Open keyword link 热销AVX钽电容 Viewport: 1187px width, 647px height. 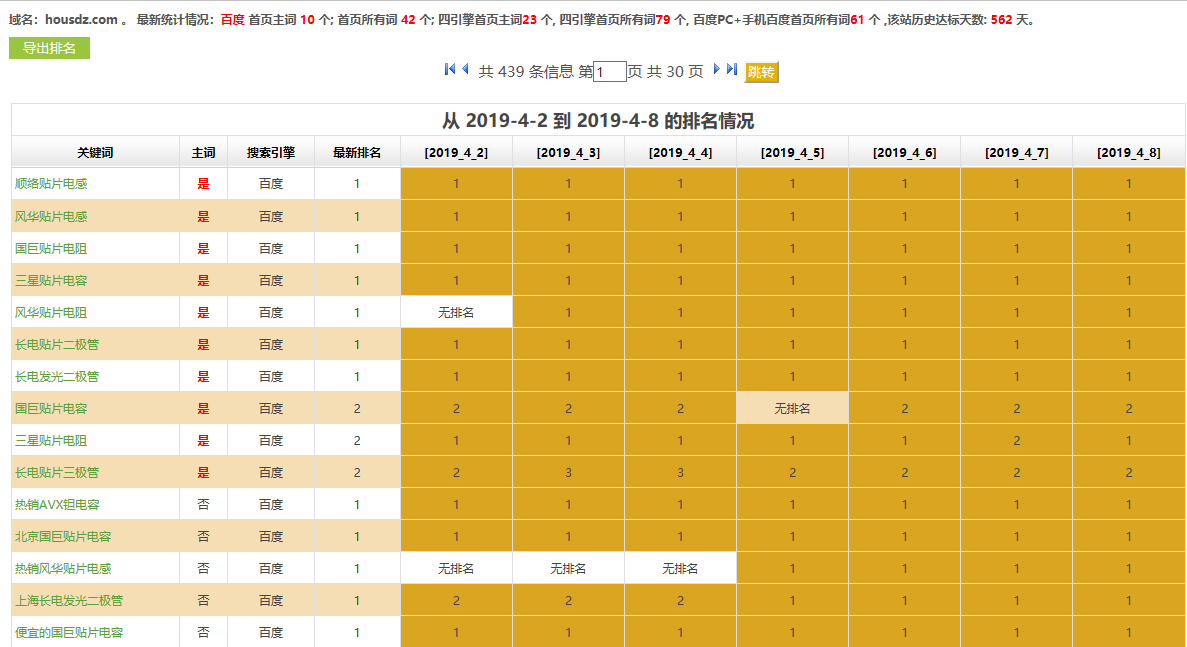[57, 504]
